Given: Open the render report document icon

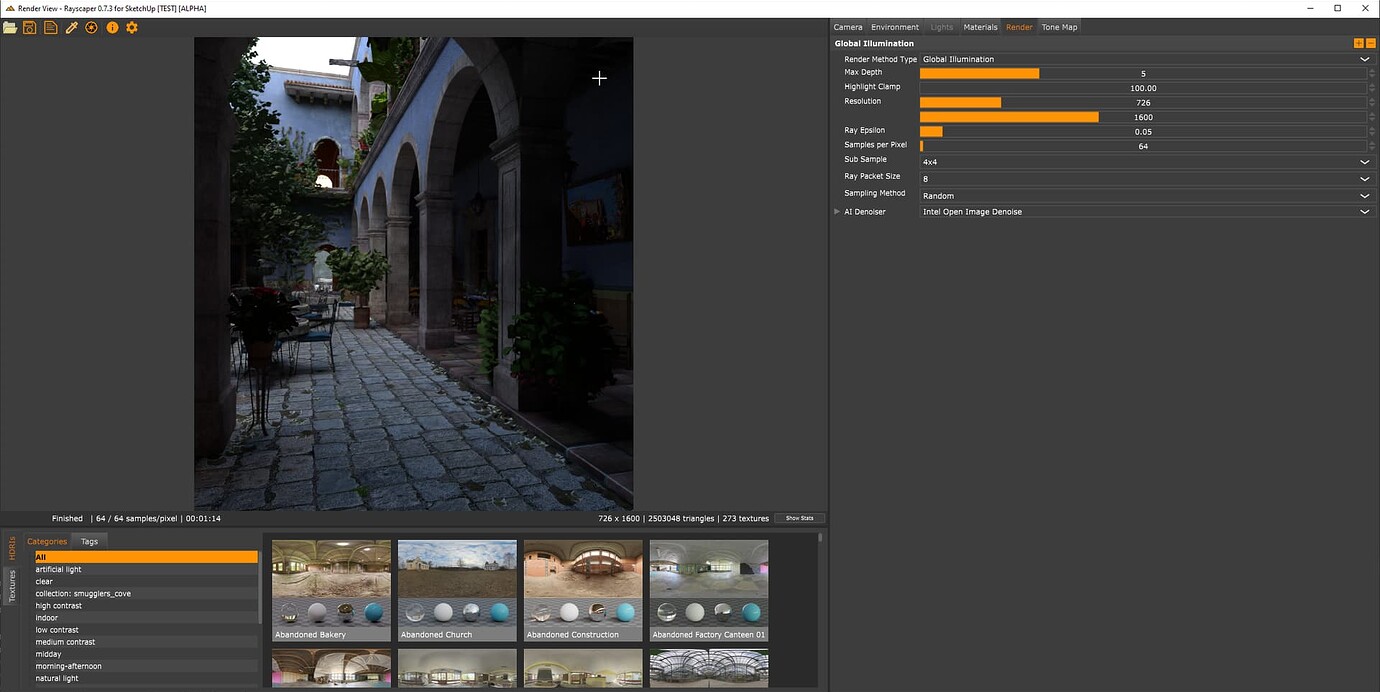Looking at the screenshot, I should coord(50,27).
